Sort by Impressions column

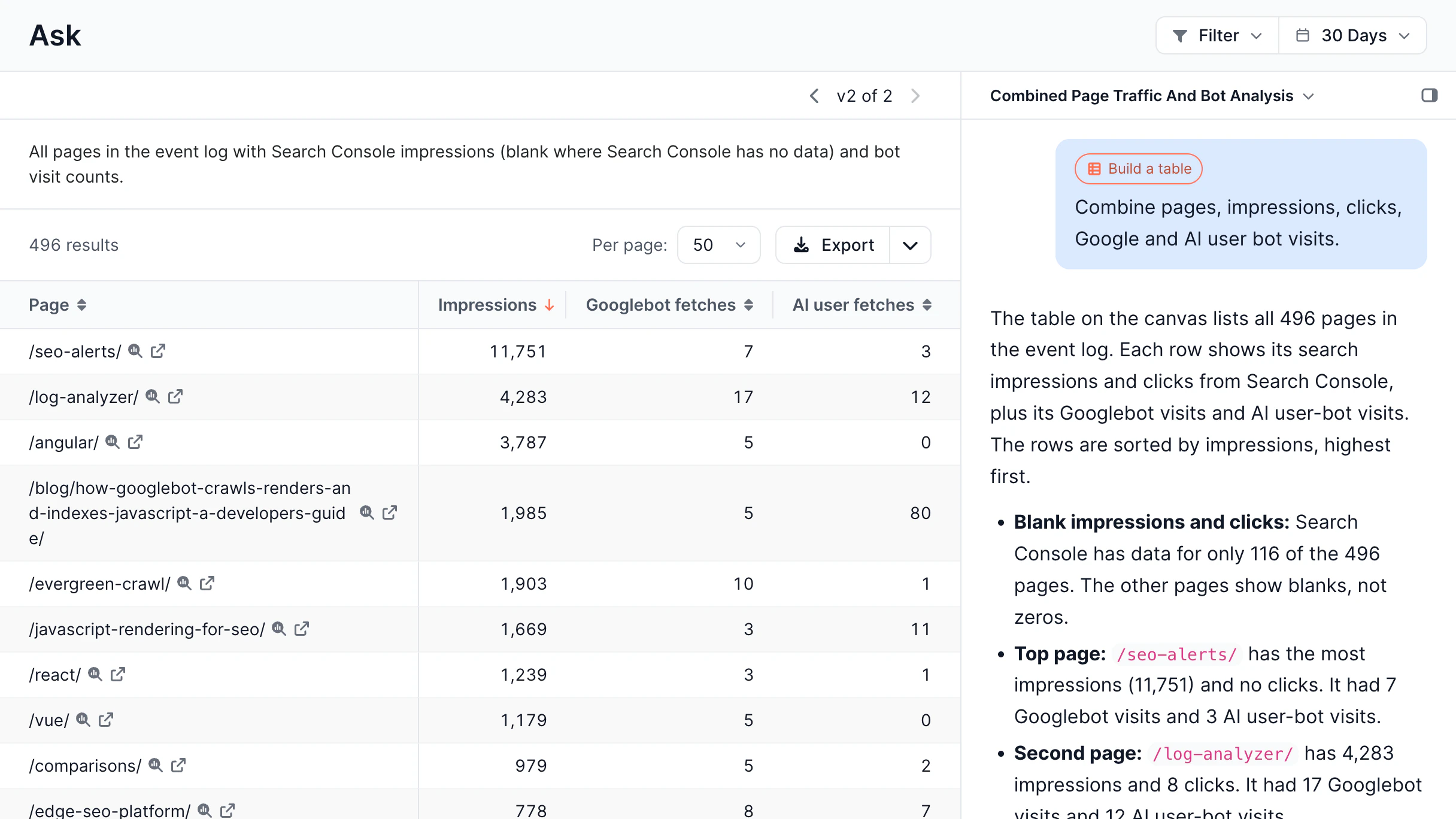(x=496, y=305)
